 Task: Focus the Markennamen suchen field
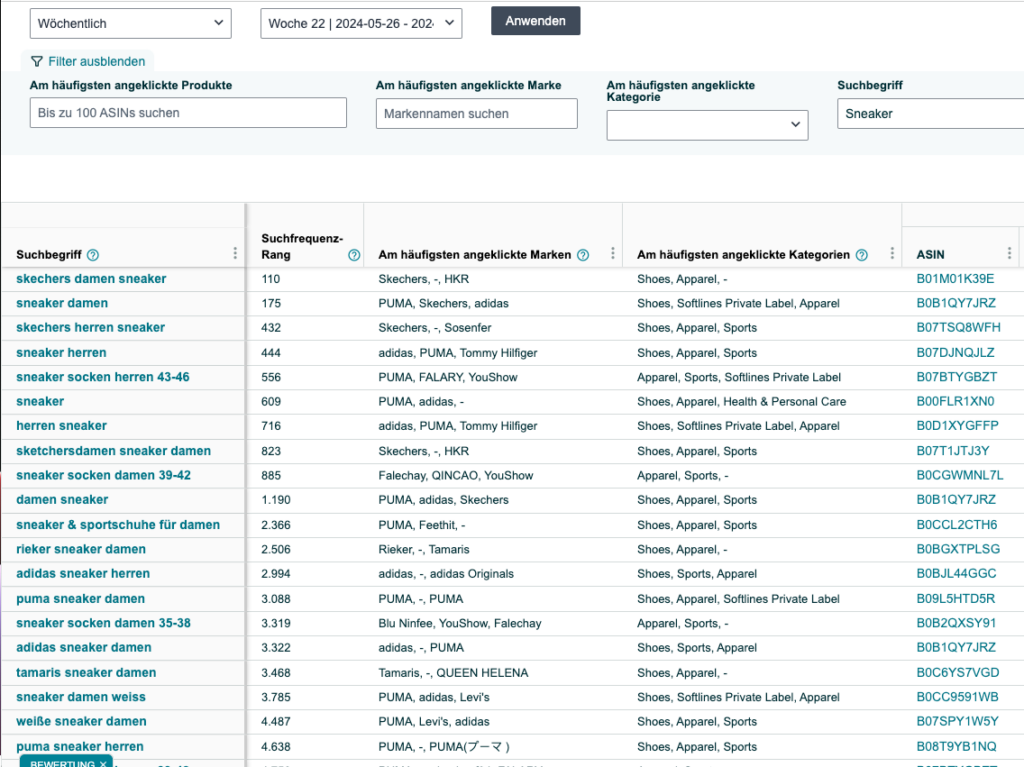(477, 114)
